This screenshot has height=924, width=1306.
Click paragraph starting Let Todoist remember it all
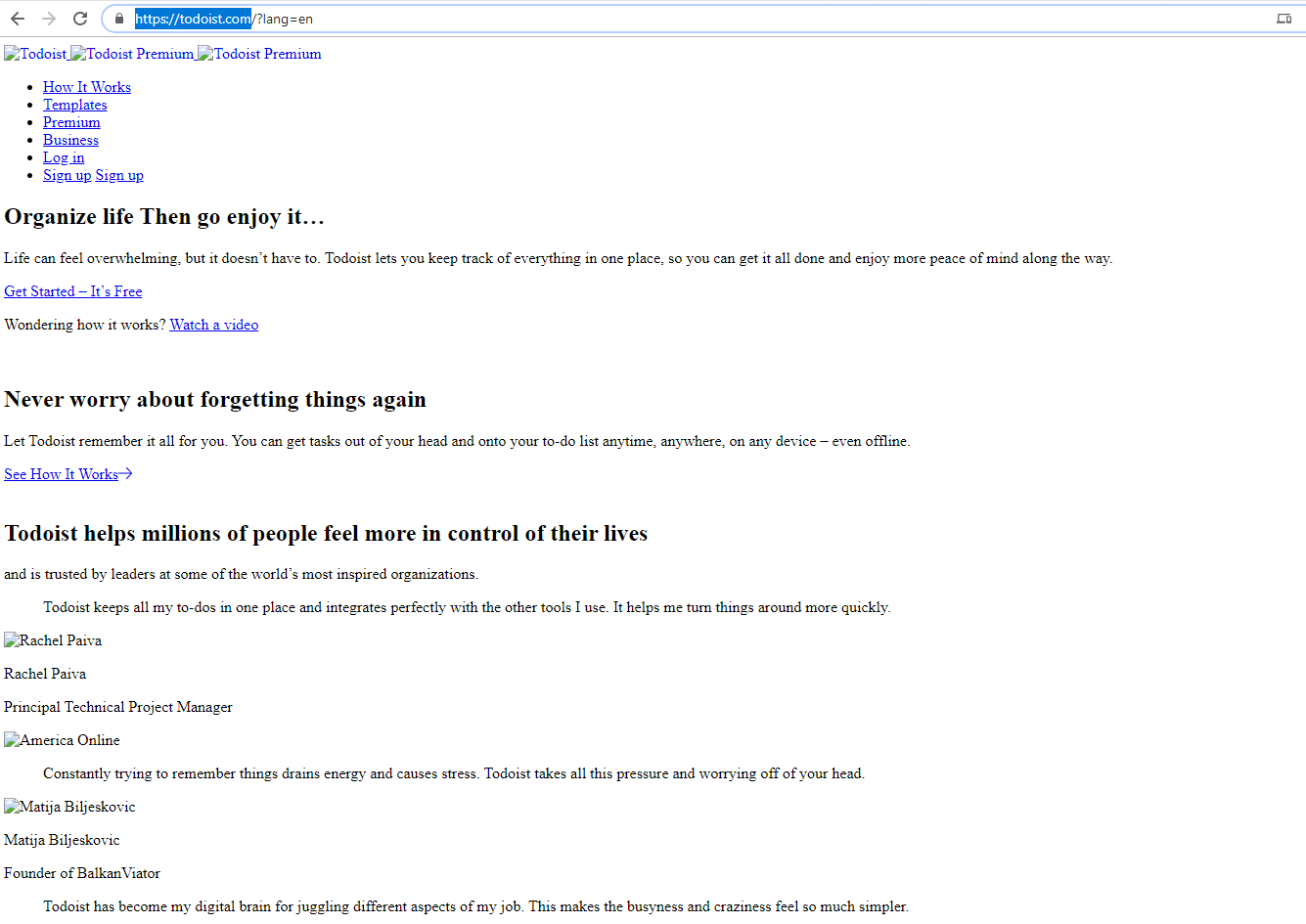pyautogui.click(x=457, y=441)
